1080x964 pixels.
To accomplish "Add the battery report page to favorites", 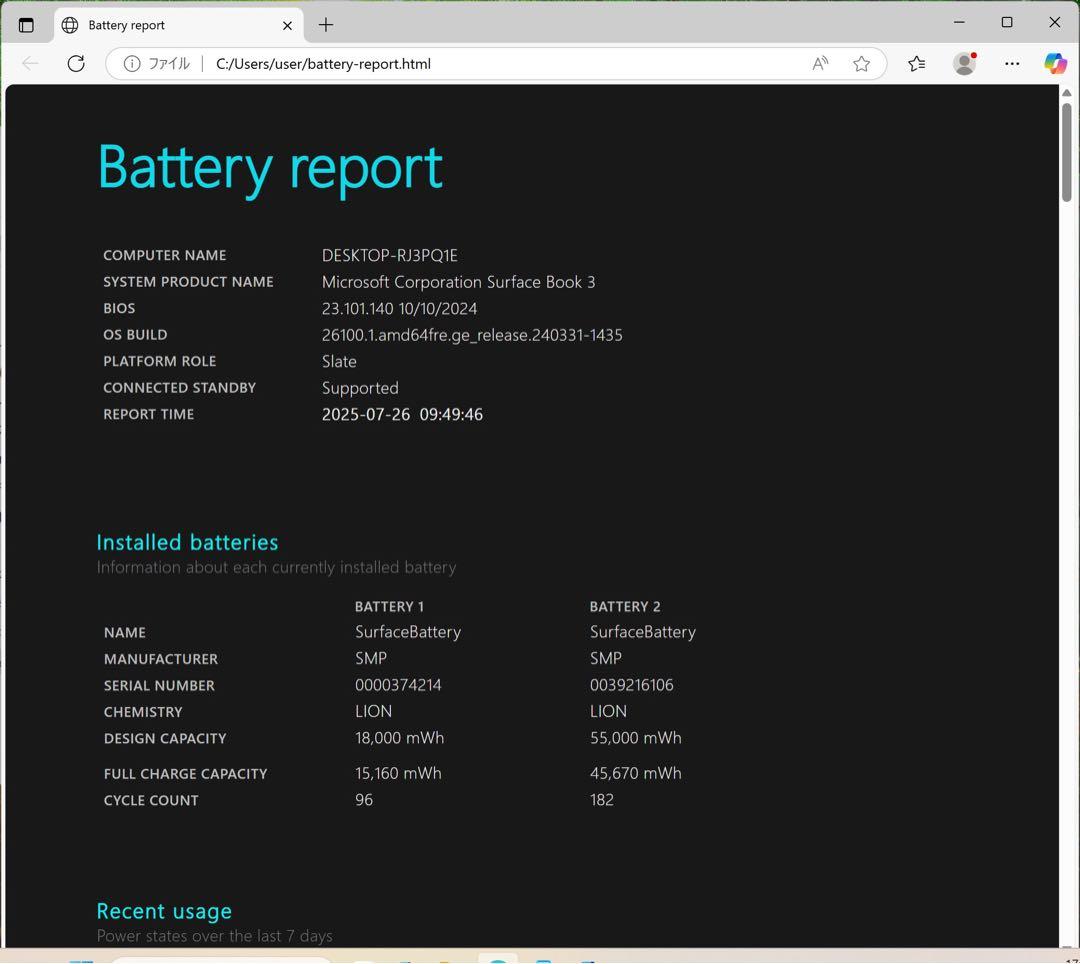I will pyautogui.click(x=861, y=63).
